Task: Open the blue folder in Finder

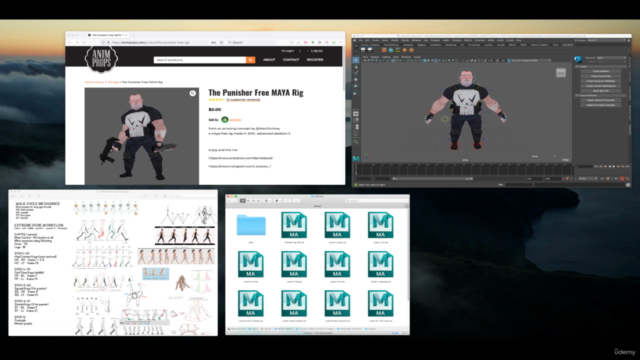Action: (x=251, y=225)
